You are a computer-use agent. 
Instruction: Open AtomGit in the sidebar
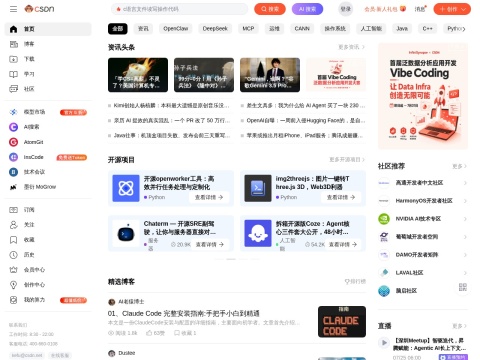48,142
